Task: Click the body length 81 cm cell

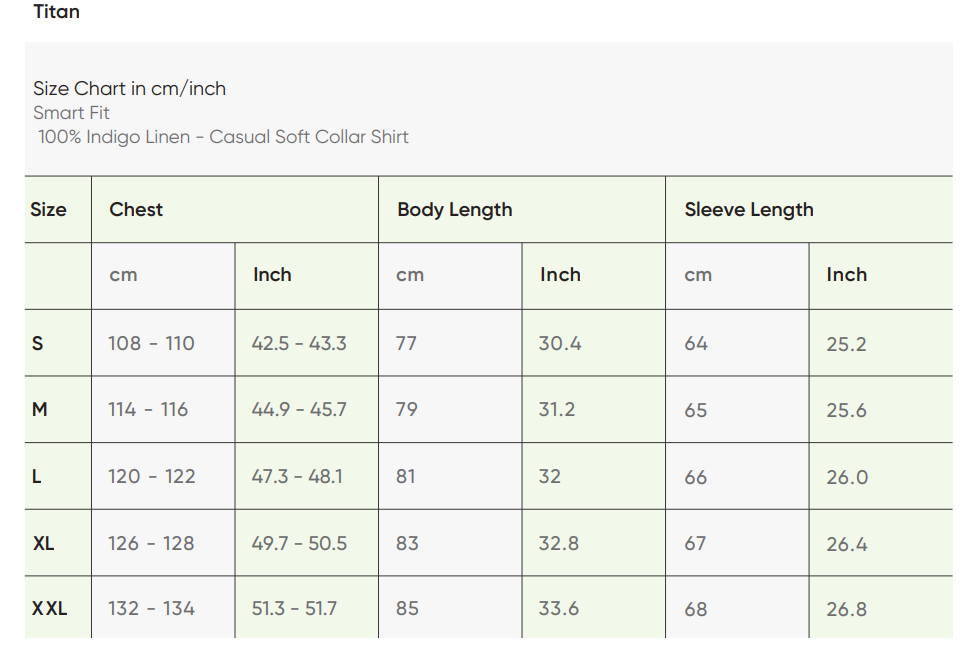Action: pos(405,476)
